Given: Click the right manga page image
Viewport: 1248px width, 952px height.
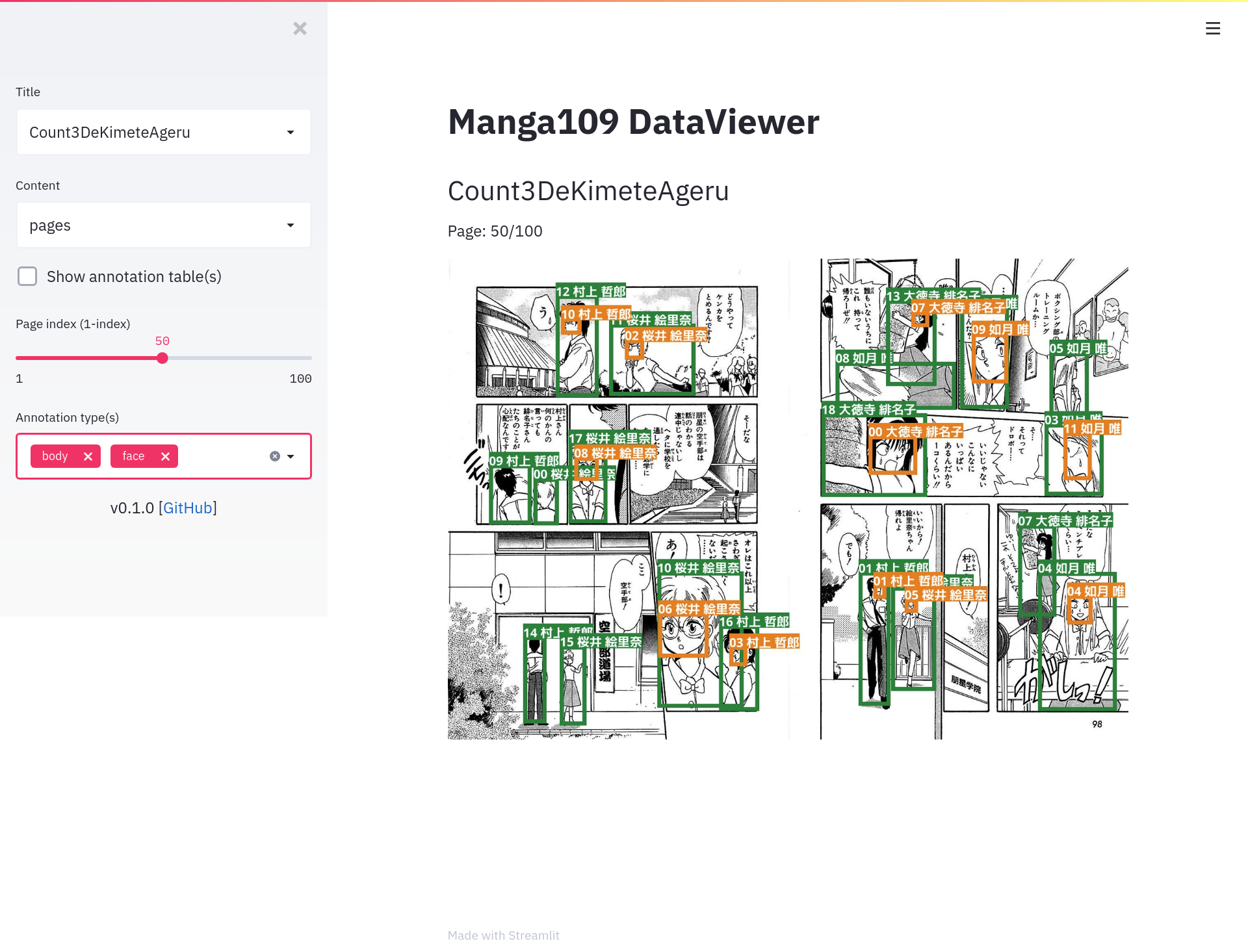Looking at the screenshot, I should click(973, 498).
